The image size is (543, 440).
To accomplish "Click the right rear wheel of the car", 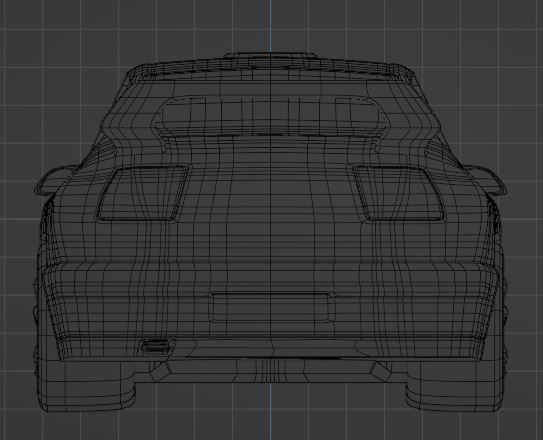I will pos(454,386).
